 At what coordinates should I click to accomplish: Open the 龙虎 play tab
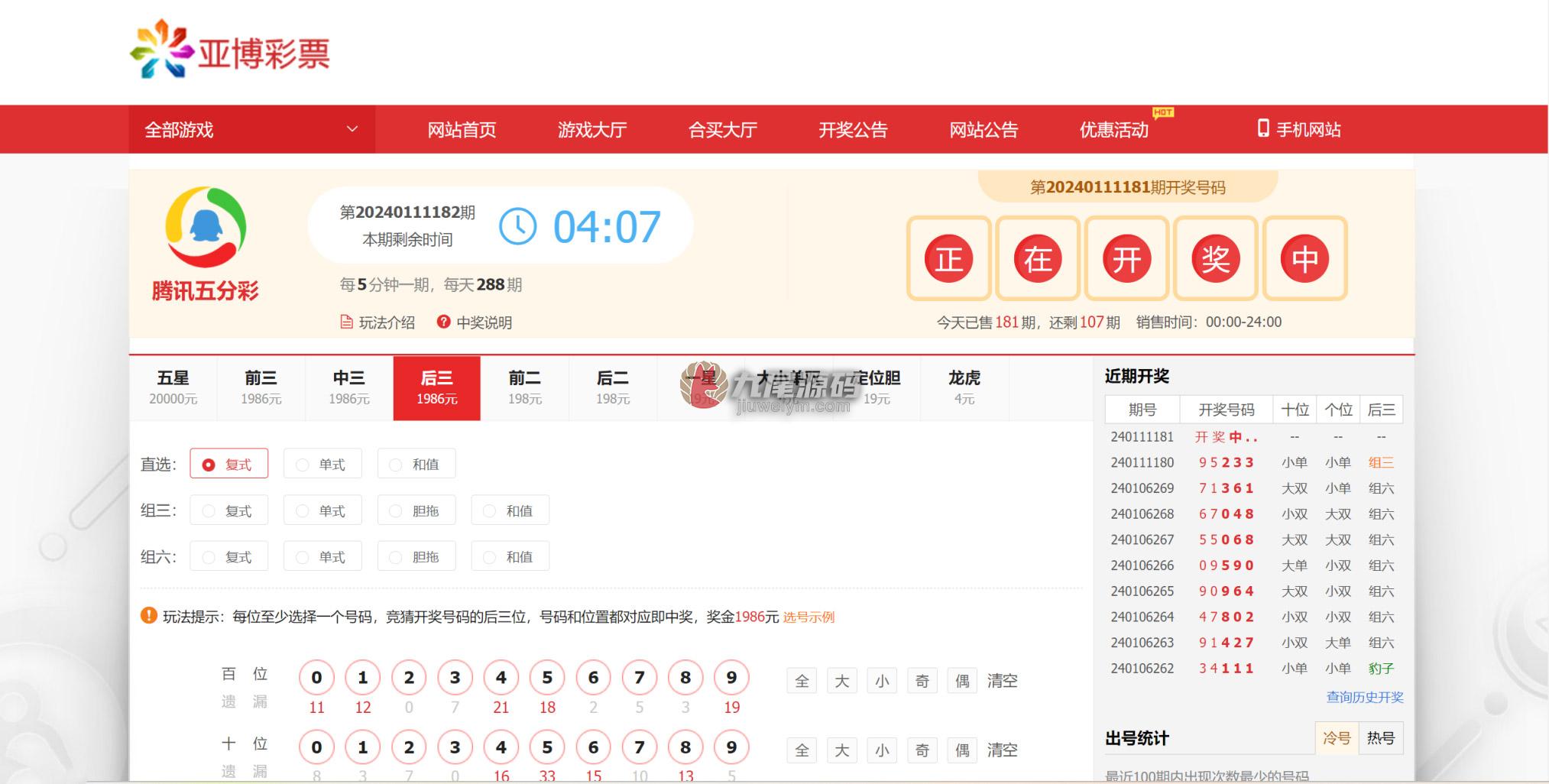[x=964, y=387]
